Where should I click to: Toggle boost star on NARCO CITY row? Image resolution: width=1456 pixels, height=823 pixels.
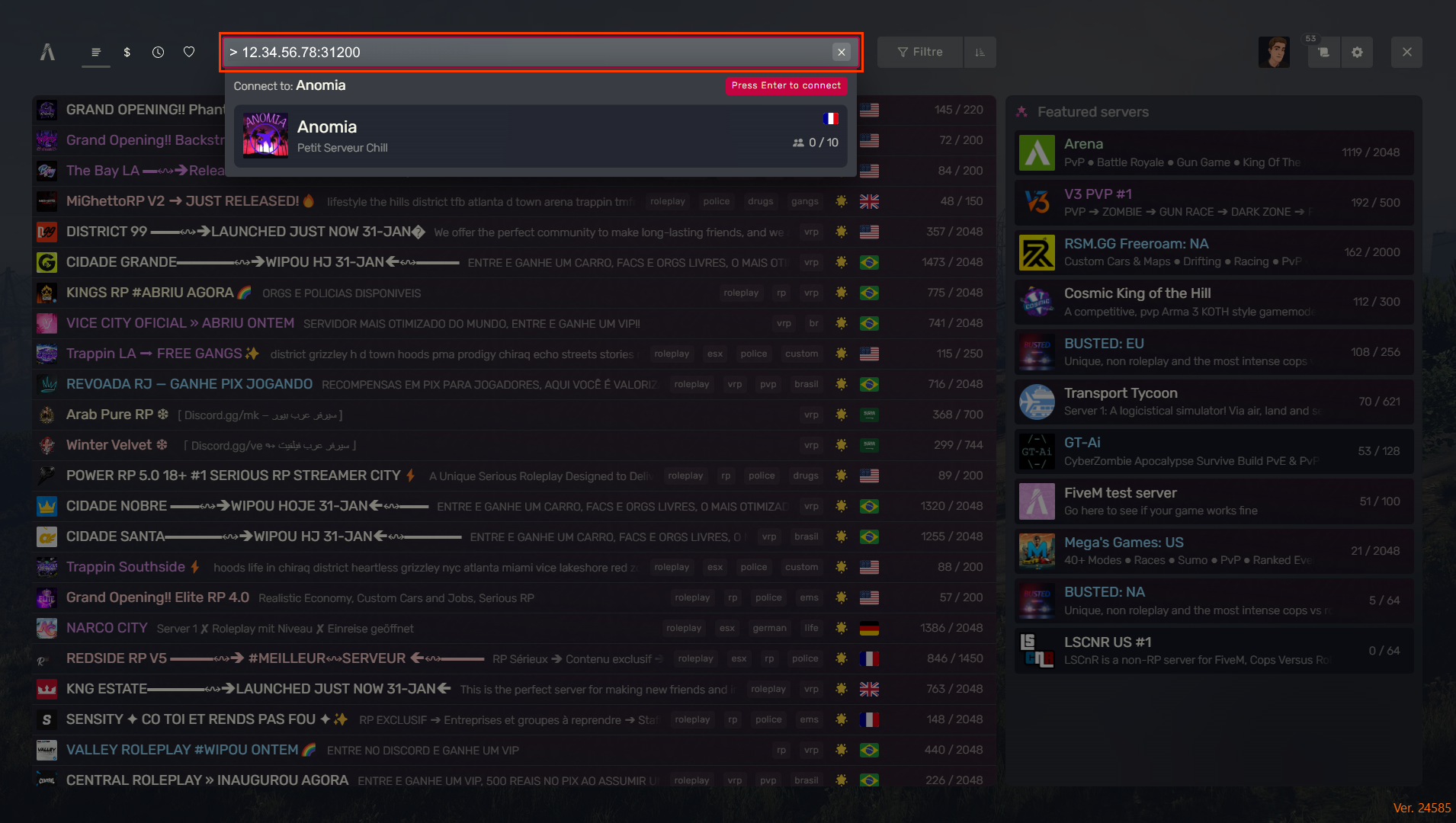[x=841, y=628]
